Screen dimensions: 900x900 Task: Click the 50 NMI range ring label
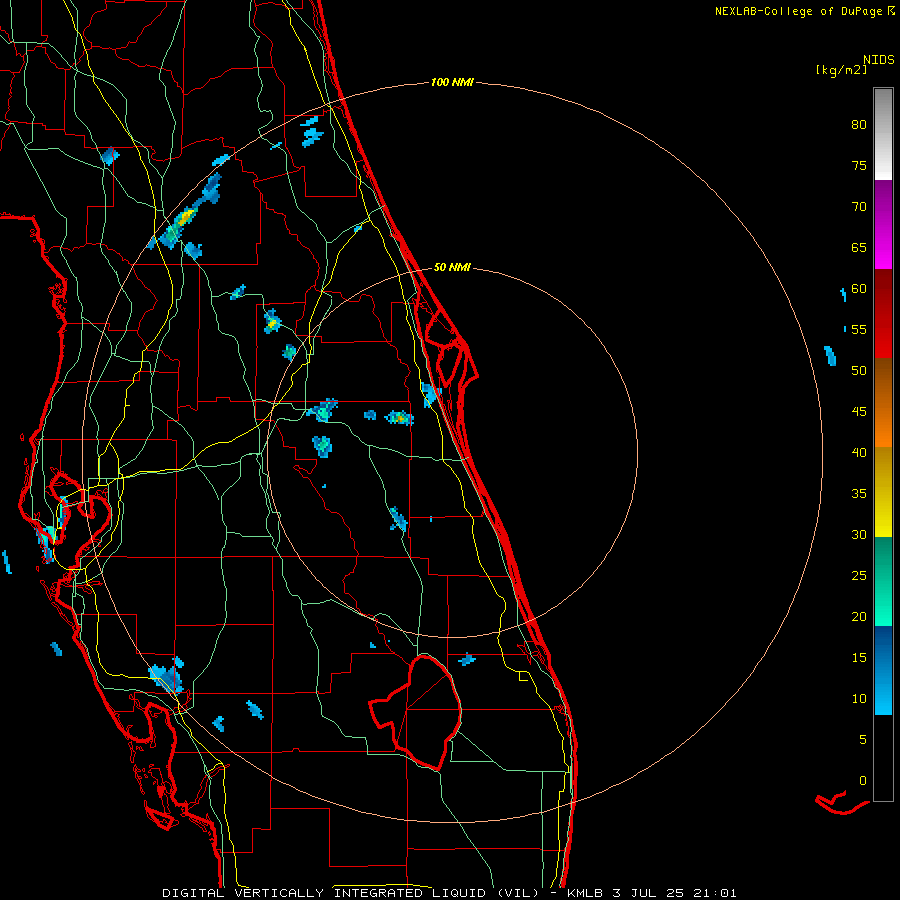click(x=452, y=267)
